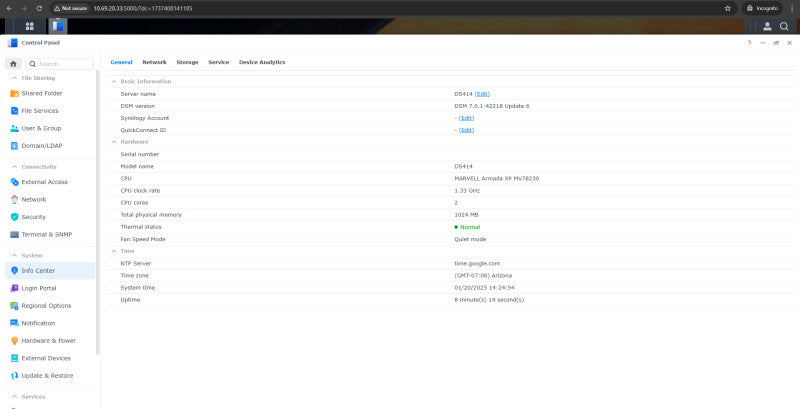Image resolution: width=800 pixels, height=409 pixels.
Task: Click the browser address bar URL
Action: coord(143,8)
